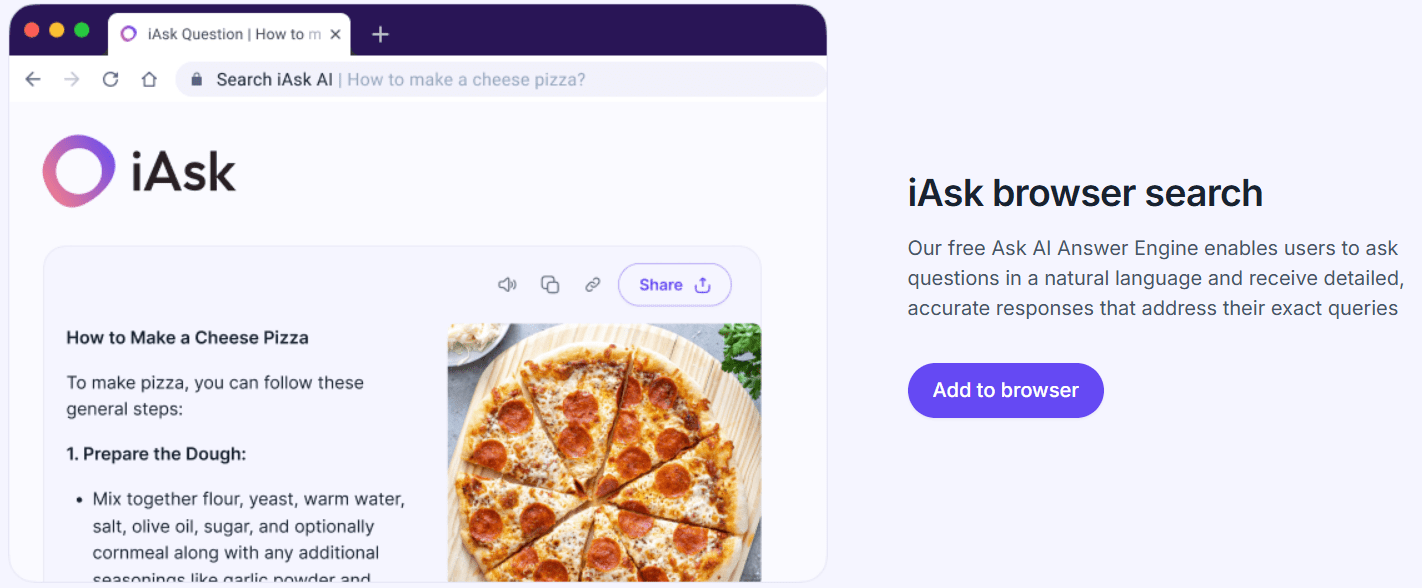
Task: Click the yellow minimize window dot
Action: tap(57, 30)
